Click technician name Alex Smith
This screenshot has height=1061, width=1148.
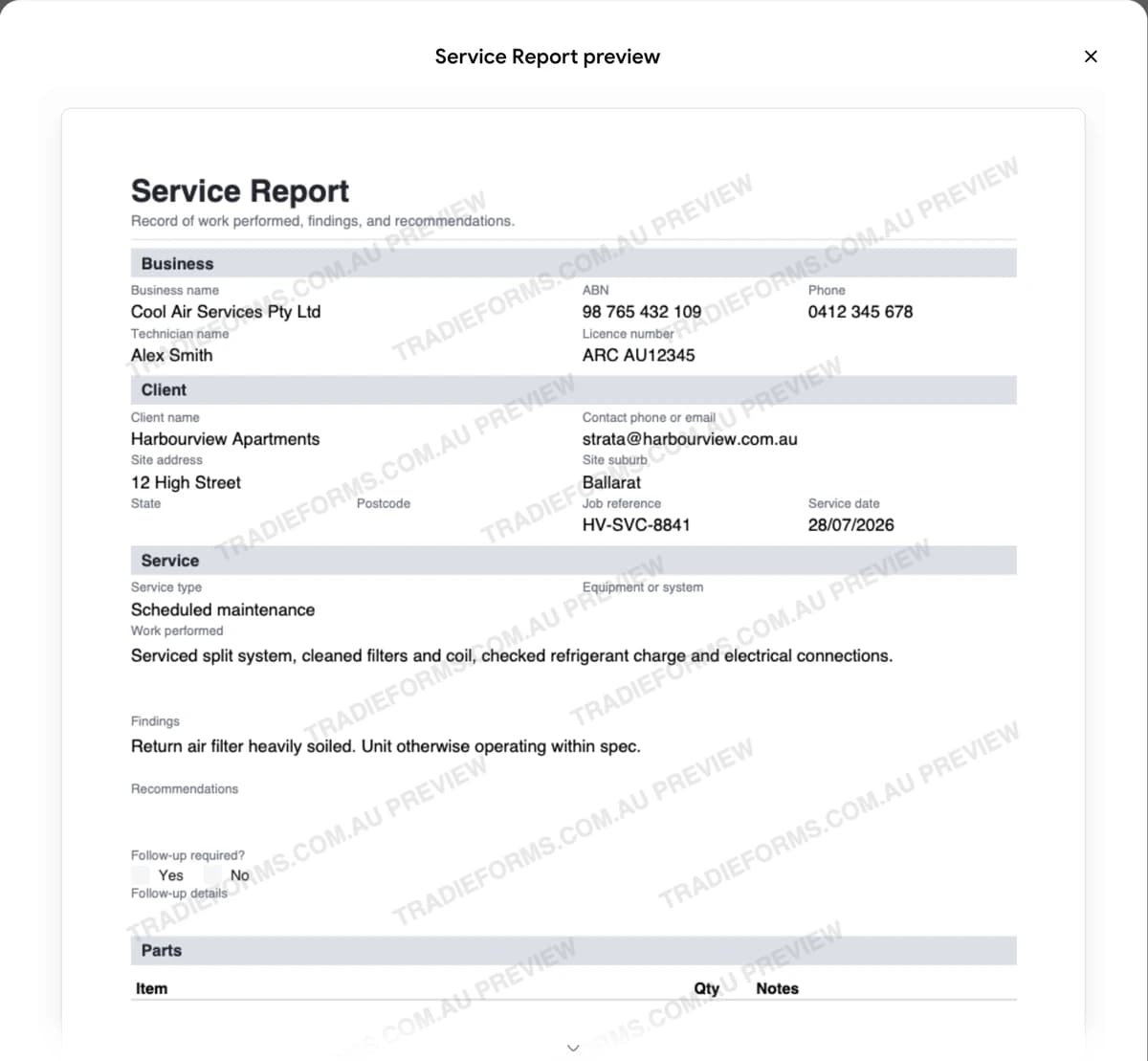pyautogui.click(x=172, y=355)
